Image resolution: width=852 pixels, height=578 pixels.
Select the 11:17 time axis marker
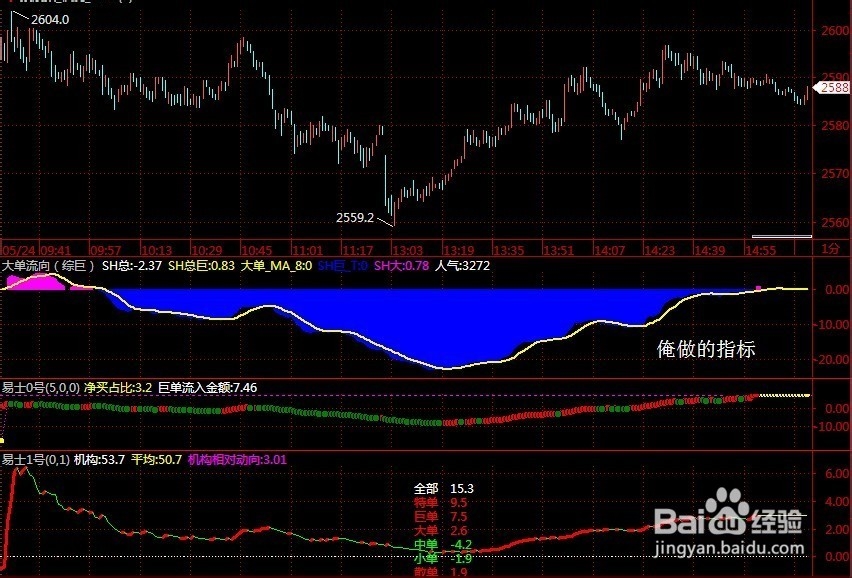358,250
